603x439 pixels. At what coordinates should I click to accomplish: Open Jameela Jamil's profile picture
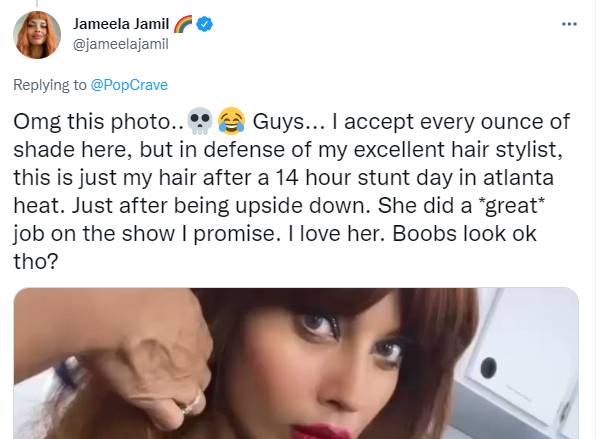click(x=37, y=35)
